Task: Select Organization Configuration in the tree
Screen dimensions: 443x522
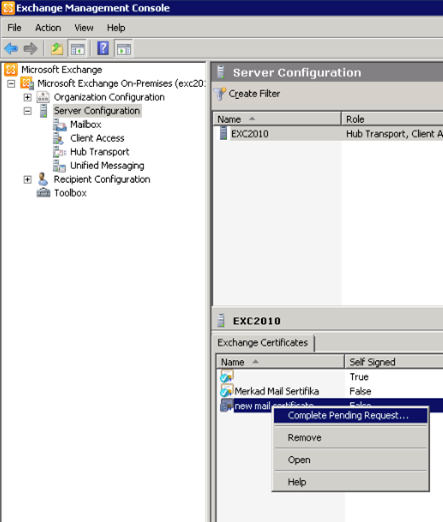Action: (x=109, y=97)
